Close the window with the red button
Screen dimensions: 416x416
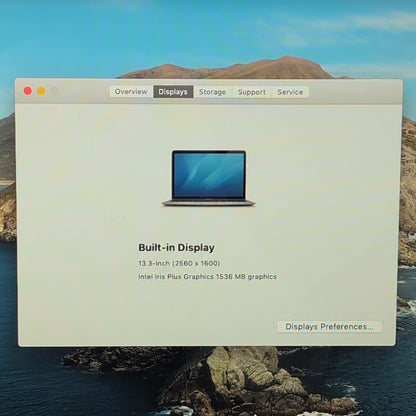[x=28, y=91]
